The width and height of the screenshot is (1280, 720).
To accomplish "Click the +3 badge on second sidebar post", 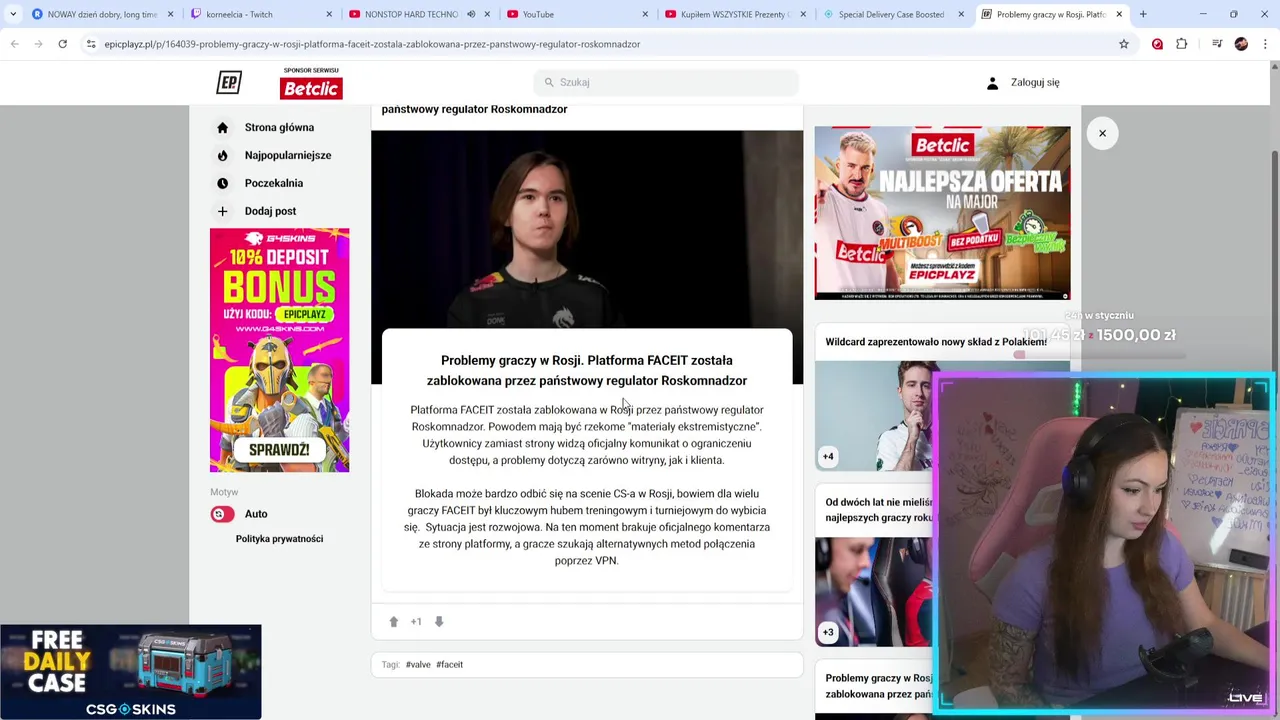I will coord(828,632).
